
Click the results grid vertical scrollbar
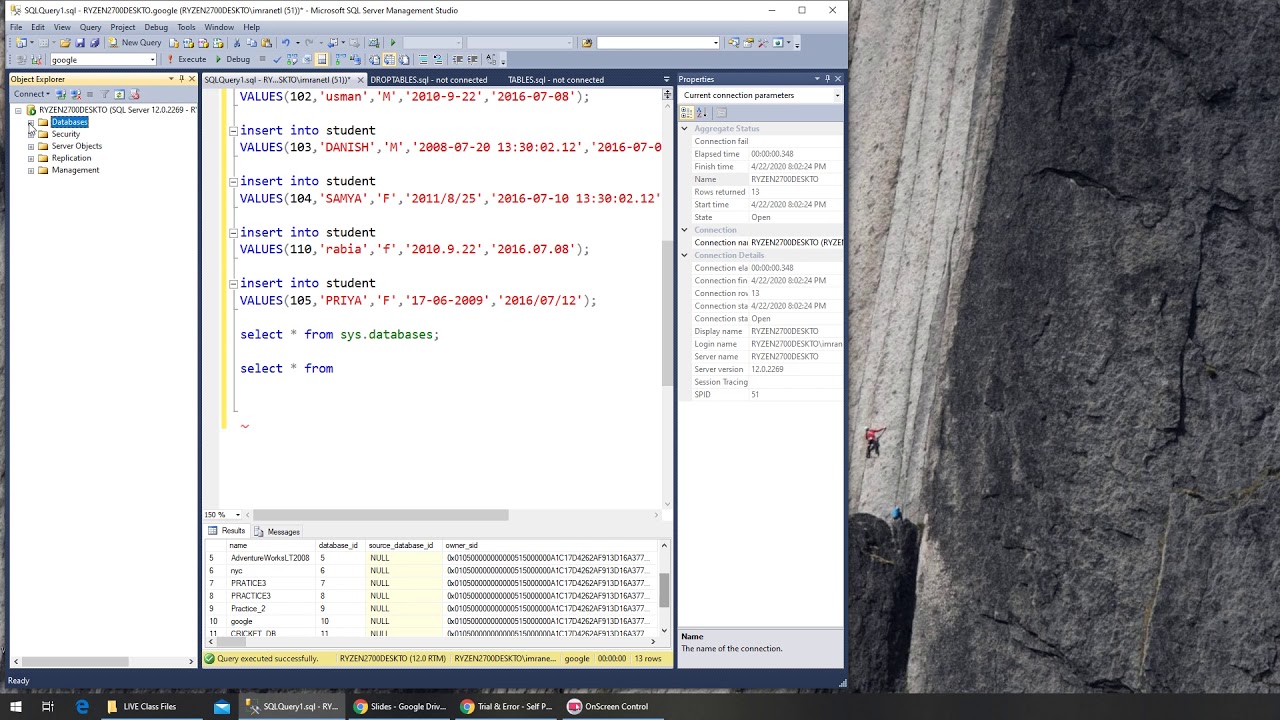(x=664, y=590)
